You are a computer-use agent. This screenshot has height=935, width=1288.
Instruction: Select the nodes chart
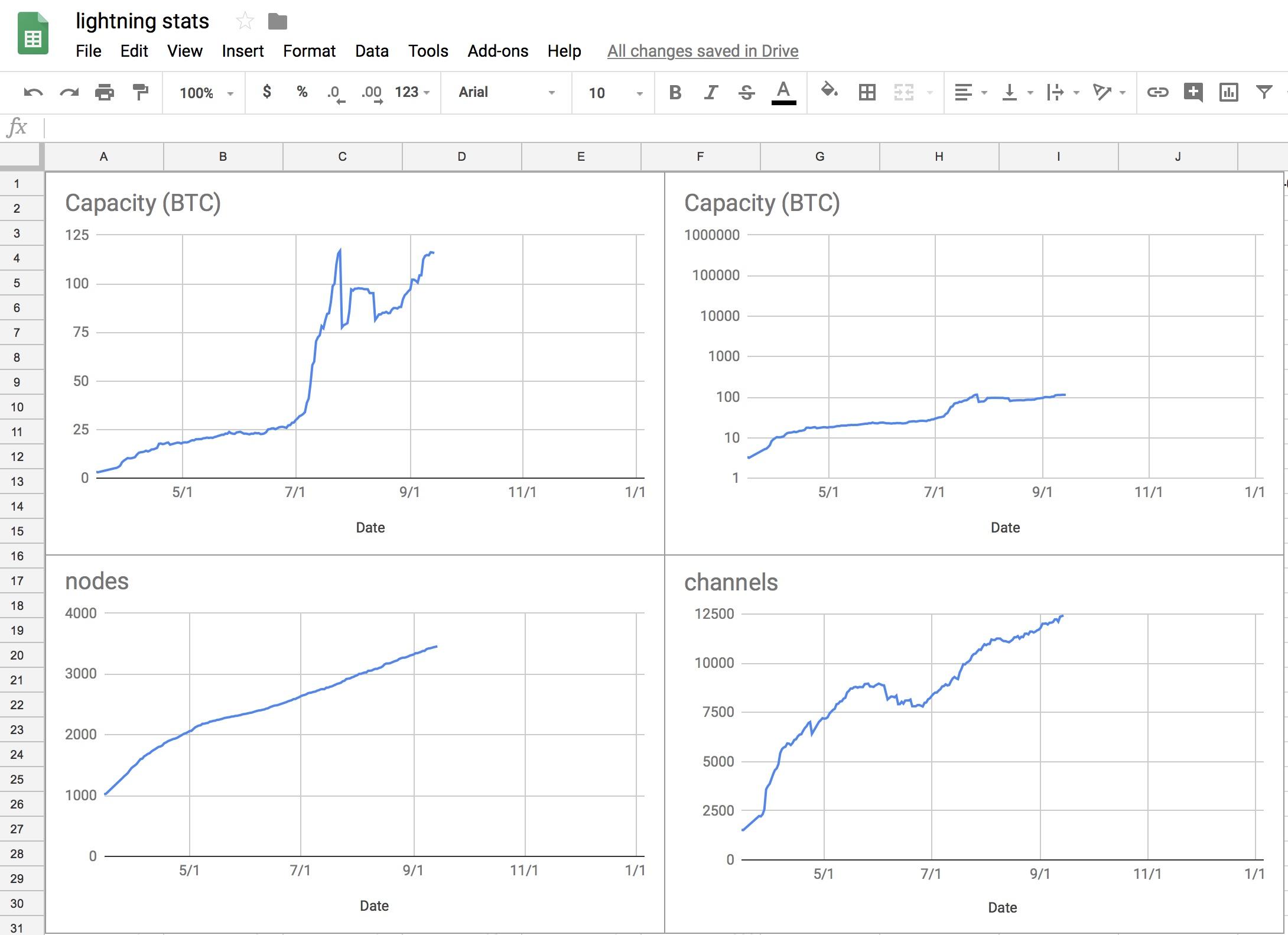[355, 744]
